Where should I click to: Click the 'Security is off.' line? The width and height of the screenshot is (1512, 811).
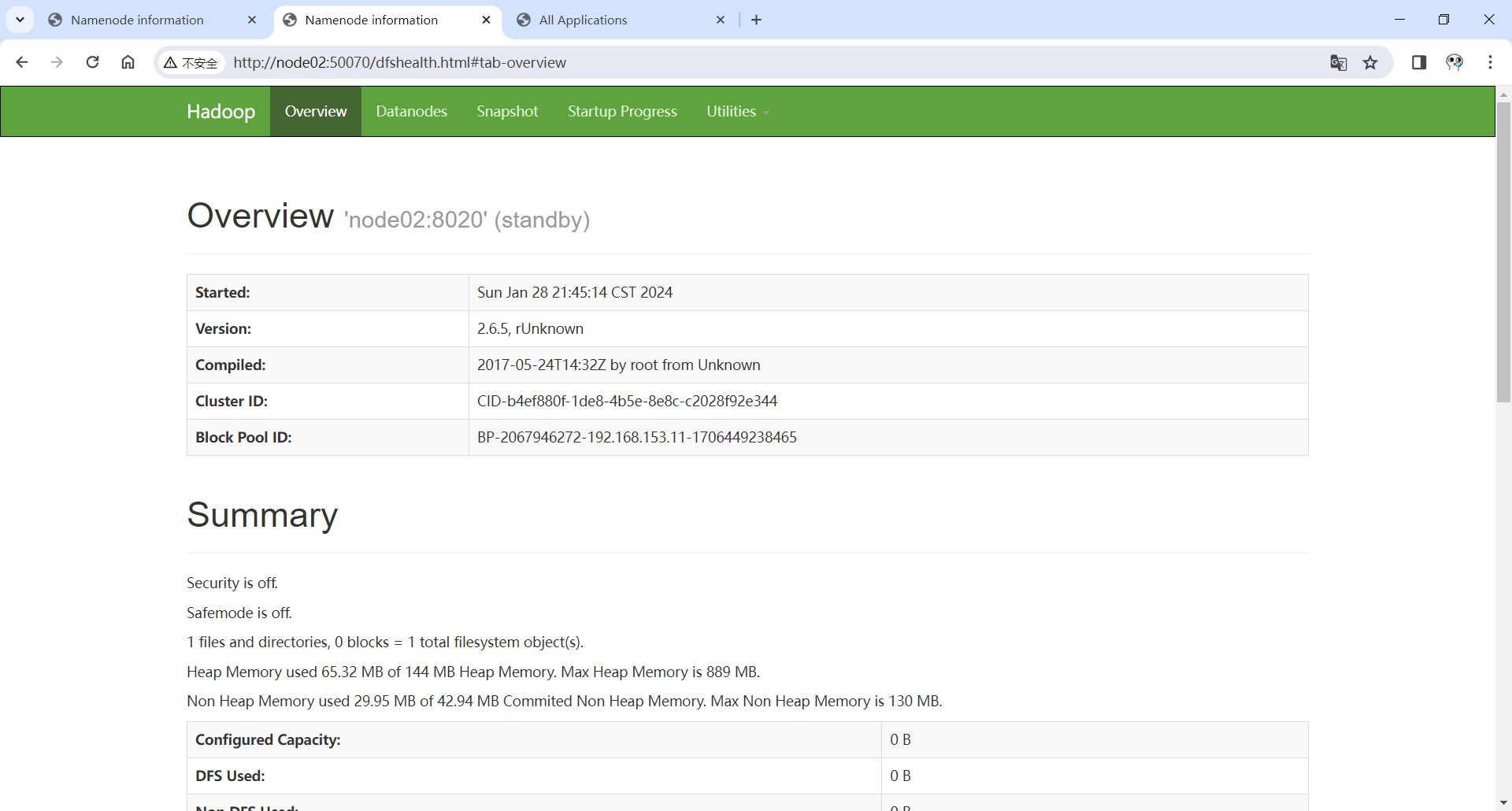click(x=232, y=583)
